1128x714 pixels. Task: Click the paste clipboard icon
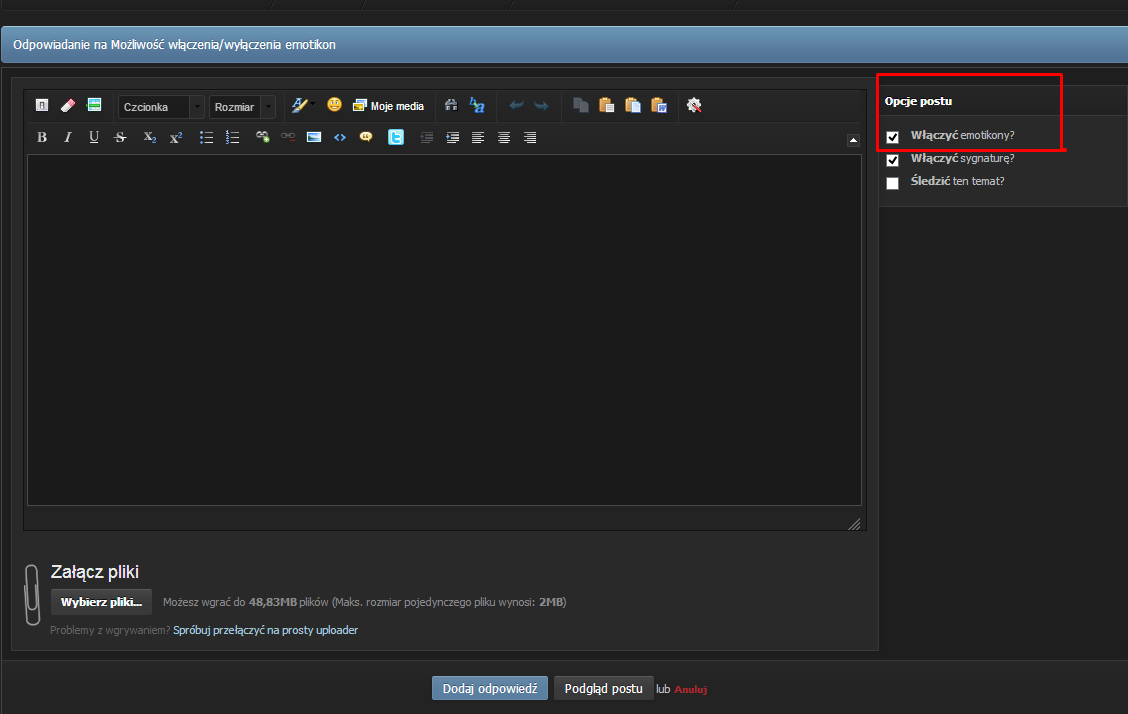click(606, 106)
